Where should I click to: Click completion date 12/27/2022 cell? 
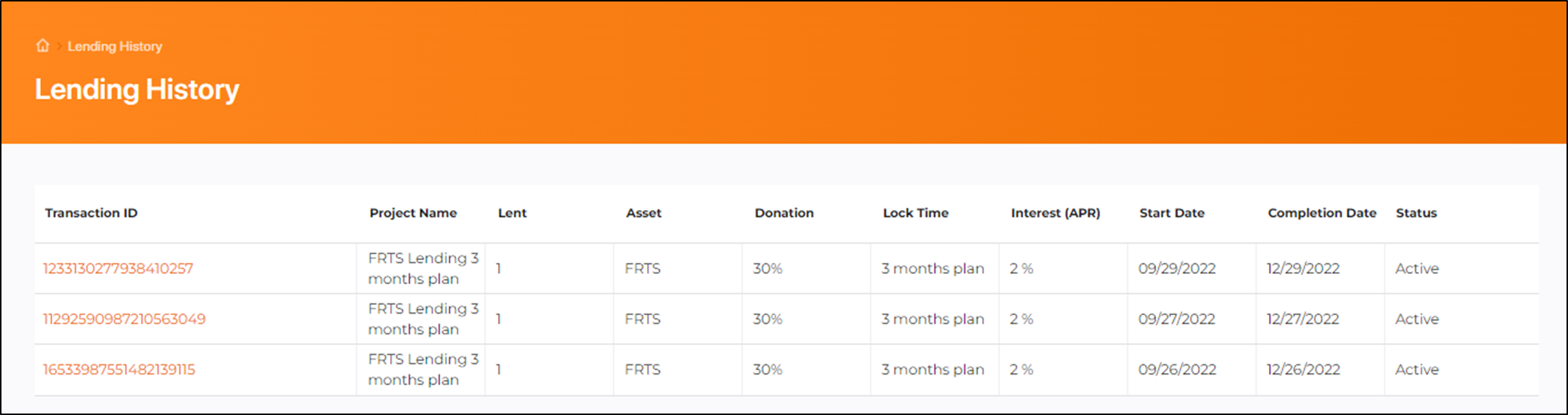tap(1302, 320)
